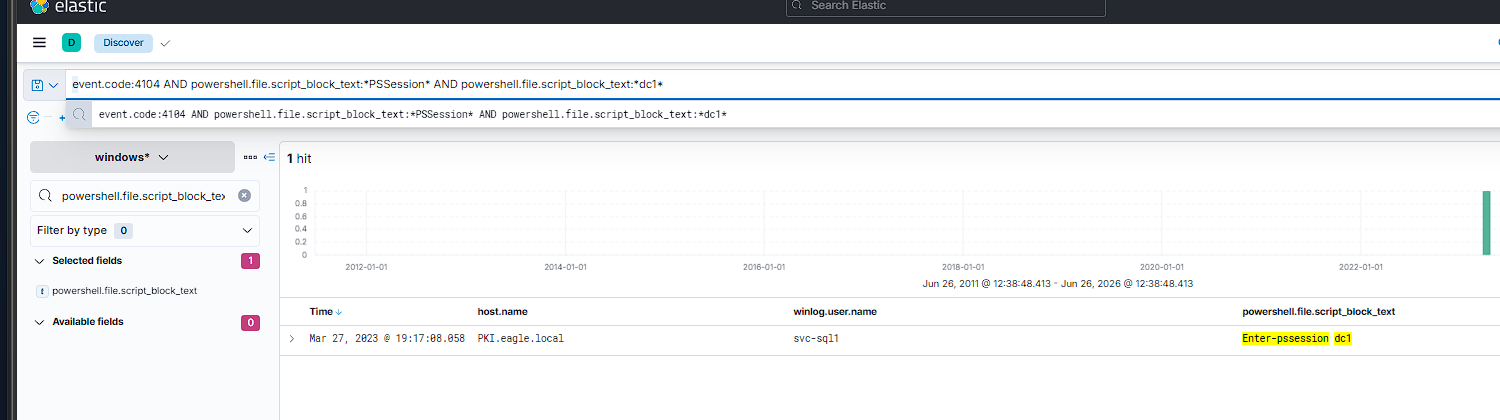Add a filter with plus icon

point(62,118)
